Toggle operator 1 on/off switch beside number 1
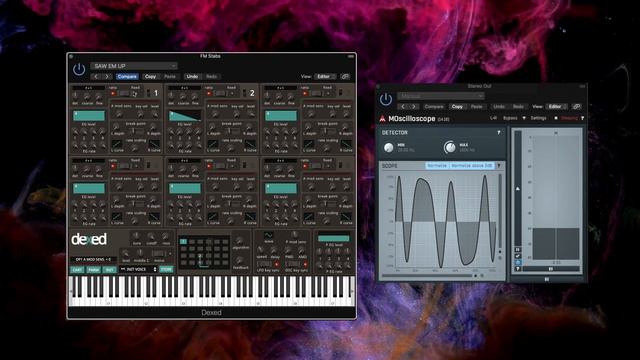The width and height of the screenshot is (640, 360). pyautogui.click(x=148, y=93)
